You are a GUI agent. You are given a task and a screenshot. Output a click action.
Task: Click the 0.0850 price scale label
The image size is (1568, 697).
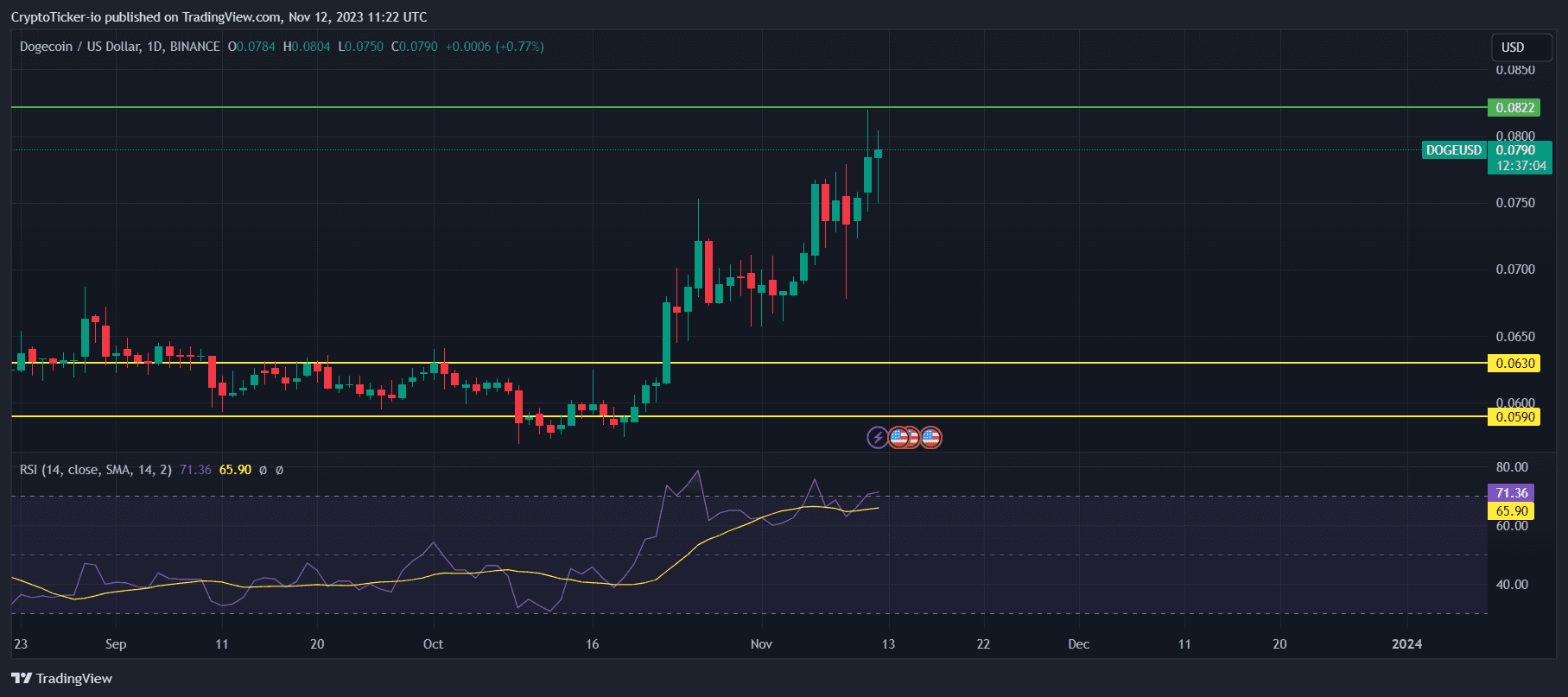click(x=1515, y=70)
